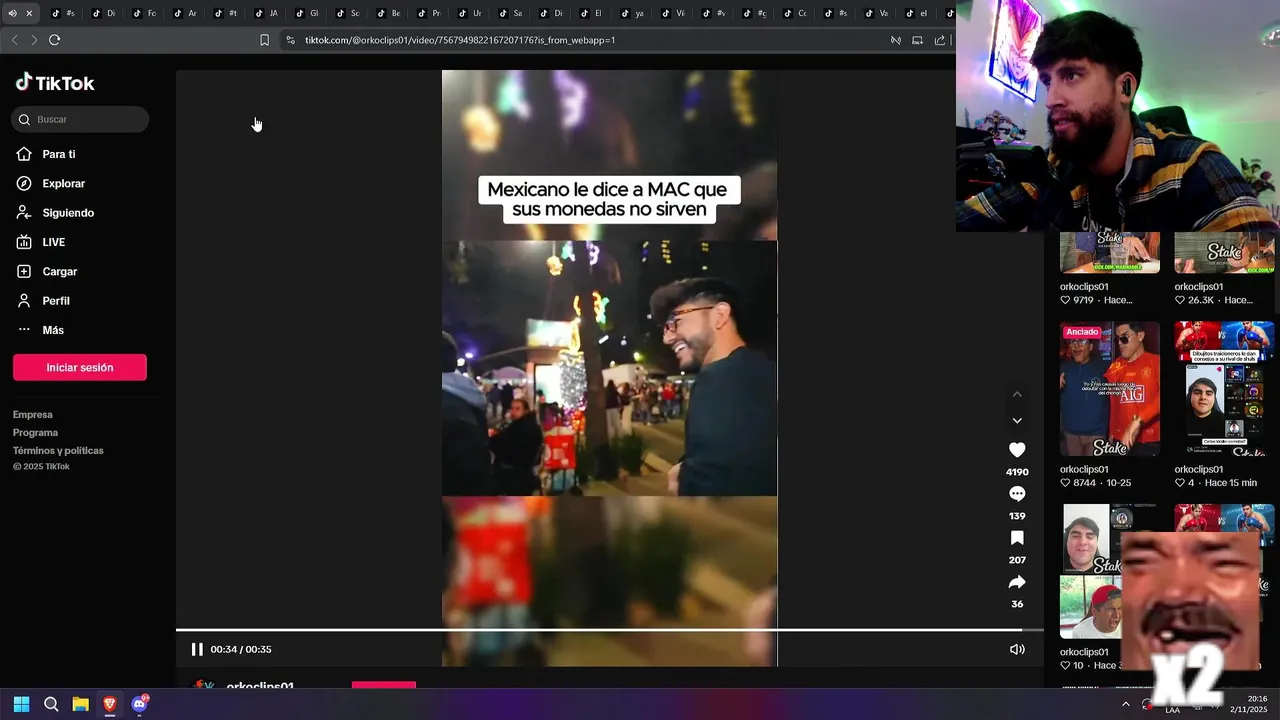Mute the active tab audio icon
1280x720 pixels.
13,13
